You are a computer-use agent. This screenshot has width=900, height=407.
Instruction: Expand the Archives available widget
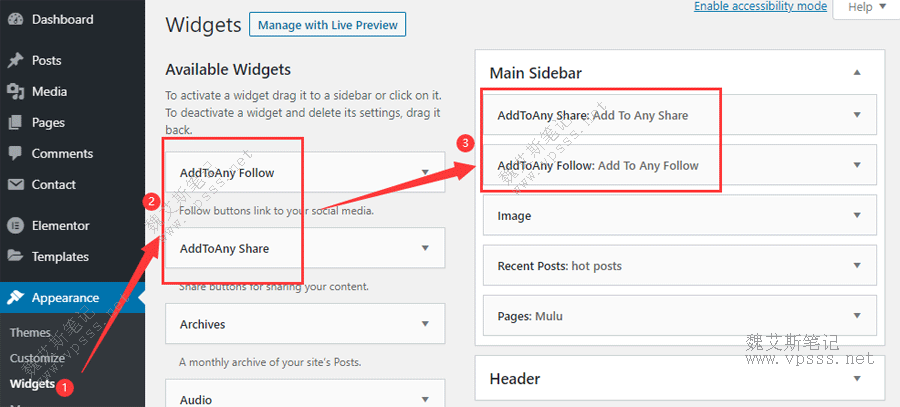pos(425,324)
